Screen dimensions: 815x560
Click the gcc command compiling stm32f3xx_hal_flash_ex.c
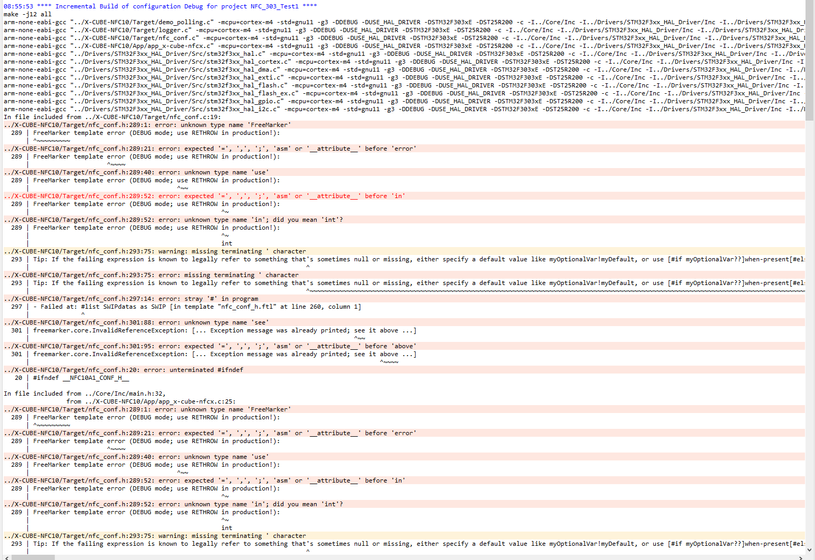tap(404, 93)
